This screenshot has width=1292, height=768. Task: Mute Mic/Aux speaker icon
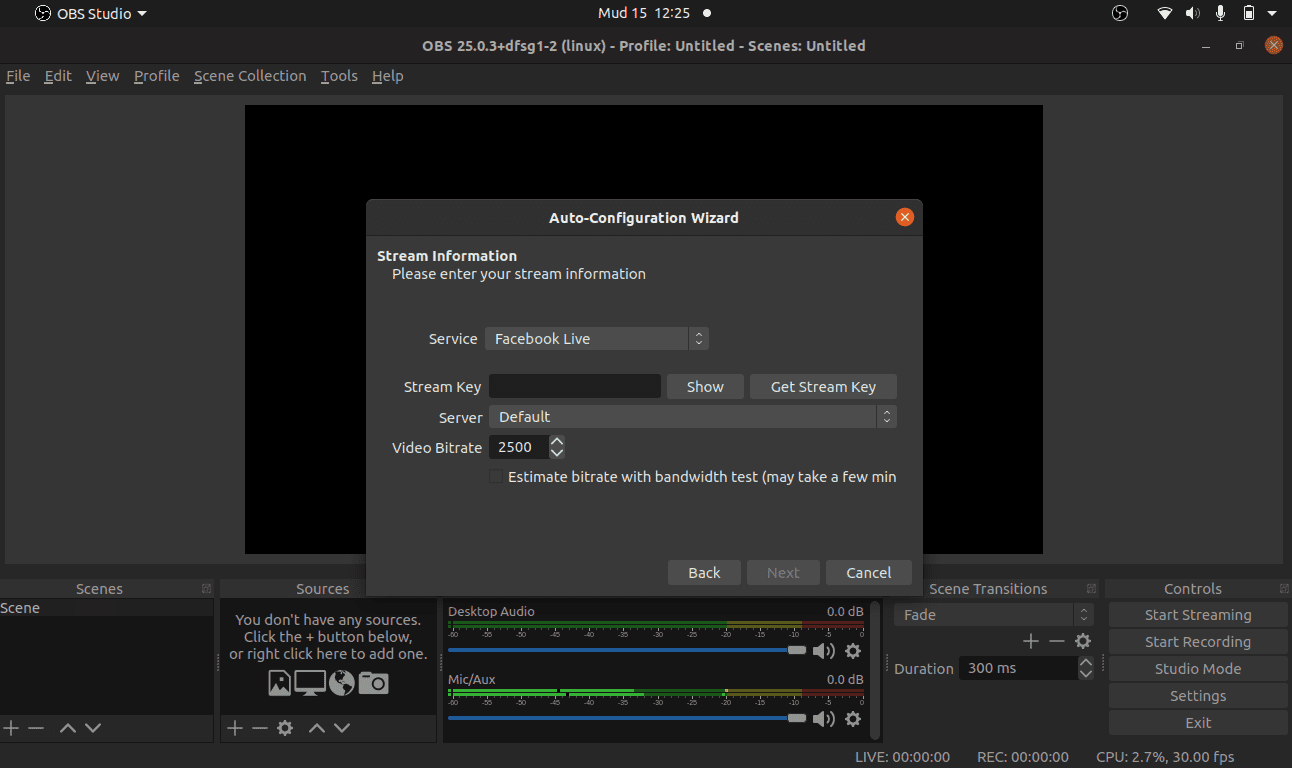pyautogui.click(x=824, y=719)
